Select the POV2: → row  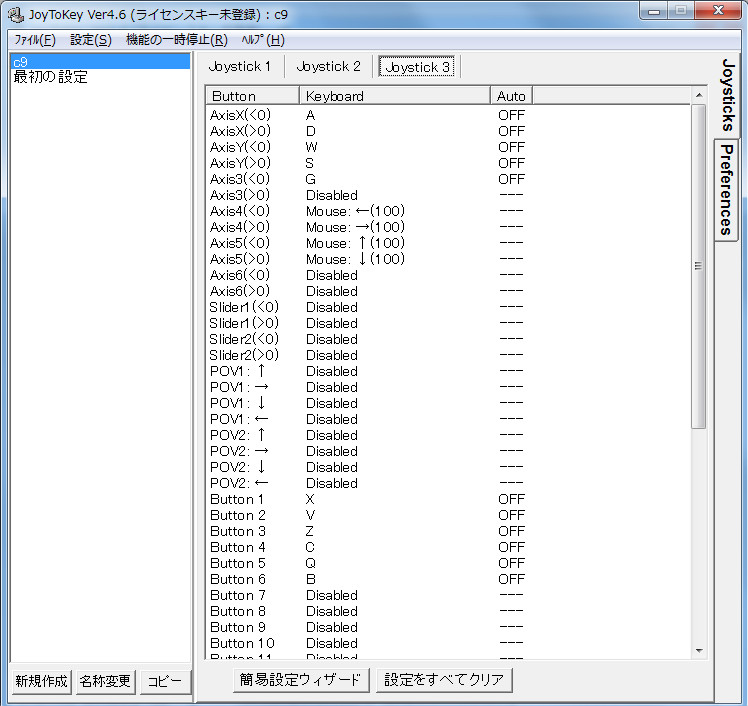click(448, 451)
